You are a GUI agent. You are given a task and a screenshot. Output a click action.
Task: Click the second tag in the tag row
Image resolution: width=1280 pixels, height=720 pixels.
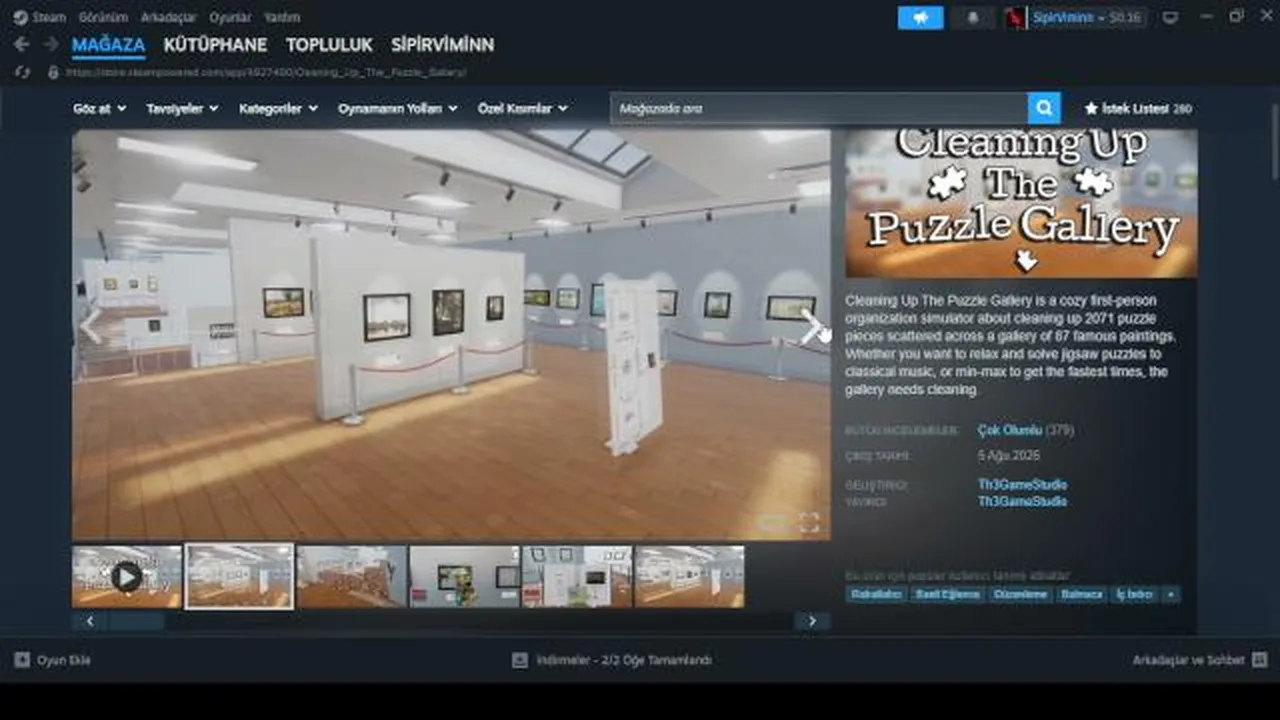point(946,594)
